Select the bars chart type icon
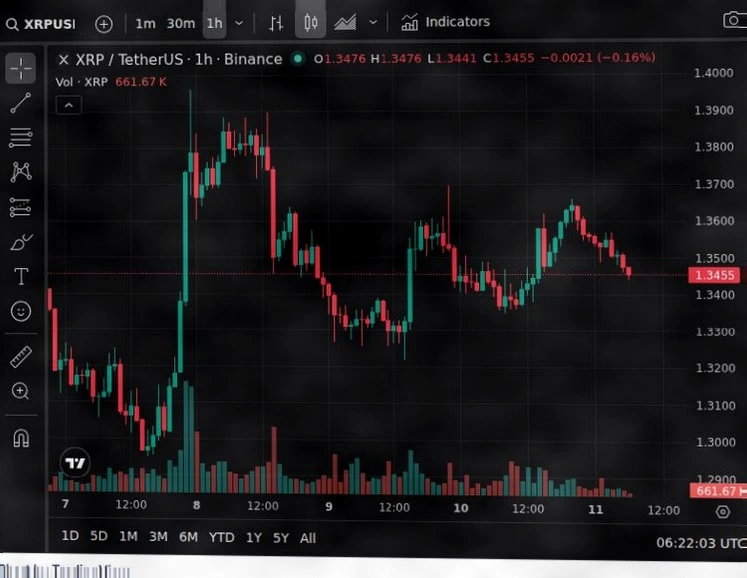This screenshot has width=747, height=578. point(276,23)
